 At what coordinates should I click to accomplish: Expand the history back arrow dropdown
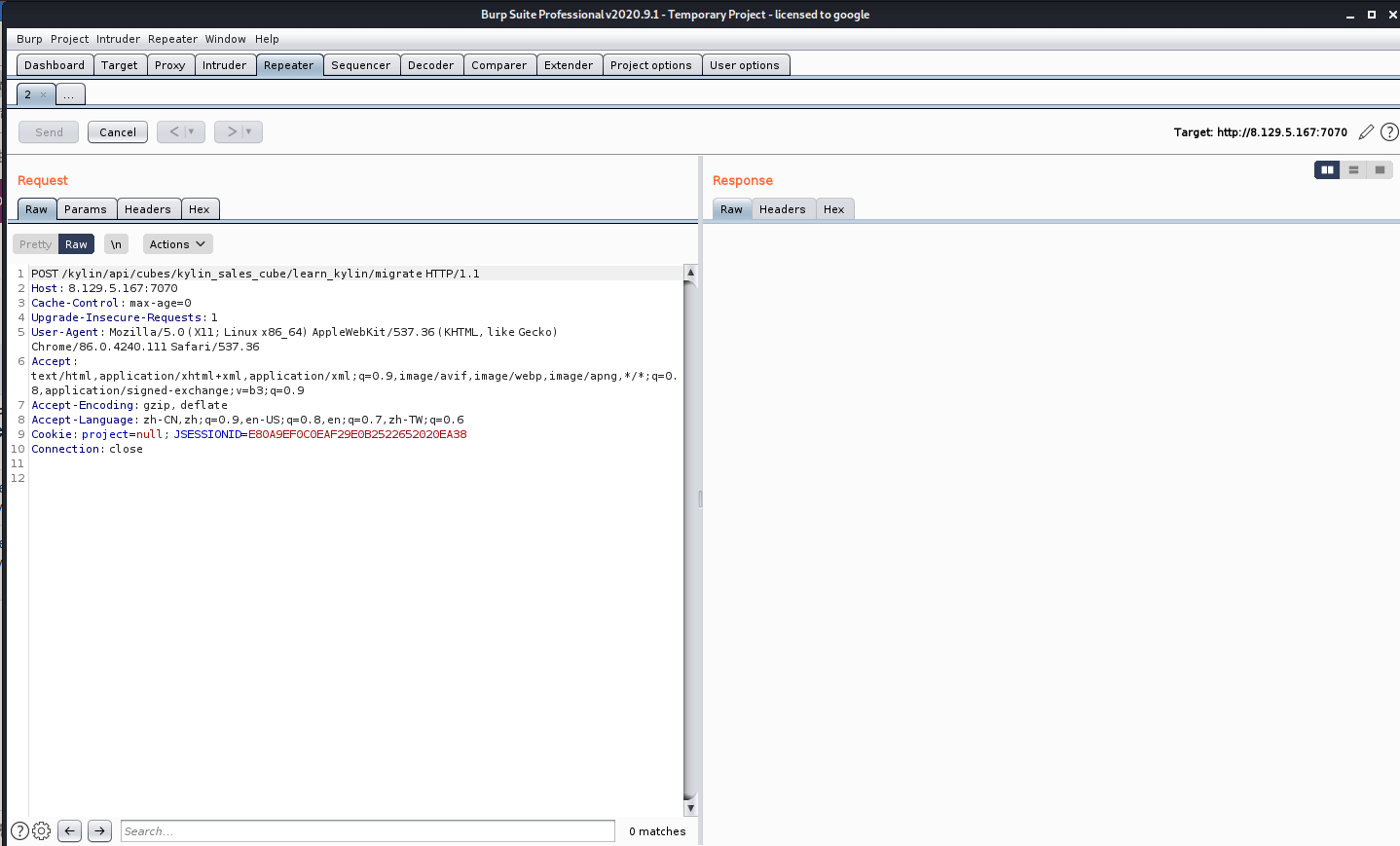(192, 131)
